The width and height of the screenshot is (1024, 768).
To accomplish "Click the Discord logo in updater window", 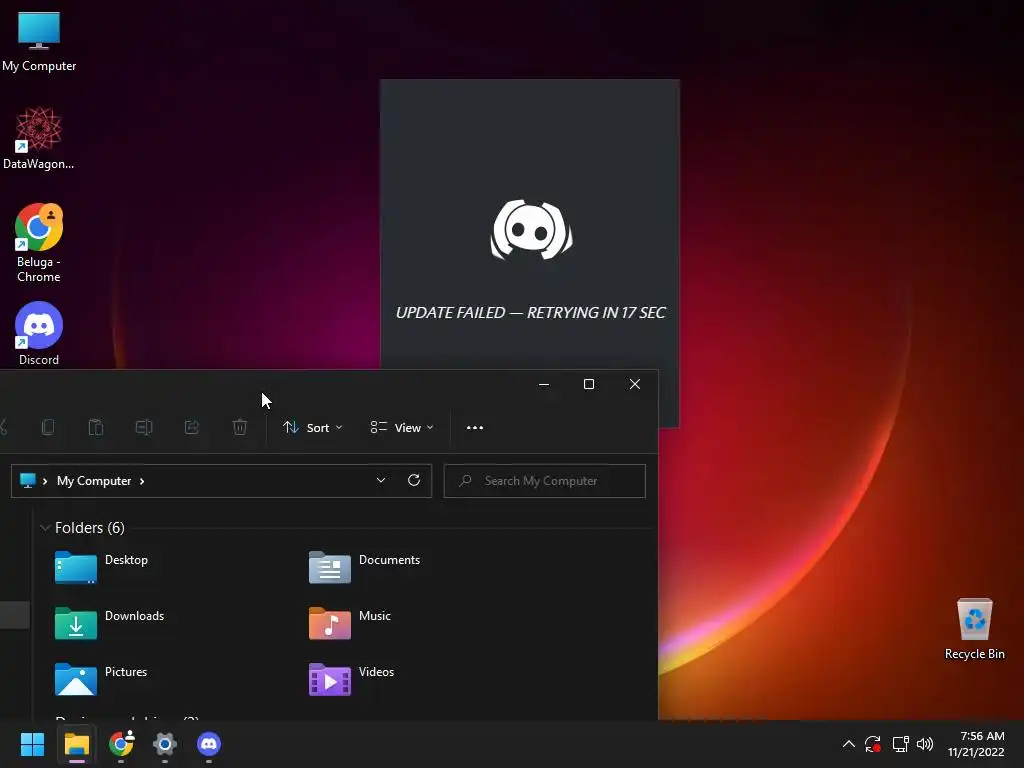I will [531, 230].
